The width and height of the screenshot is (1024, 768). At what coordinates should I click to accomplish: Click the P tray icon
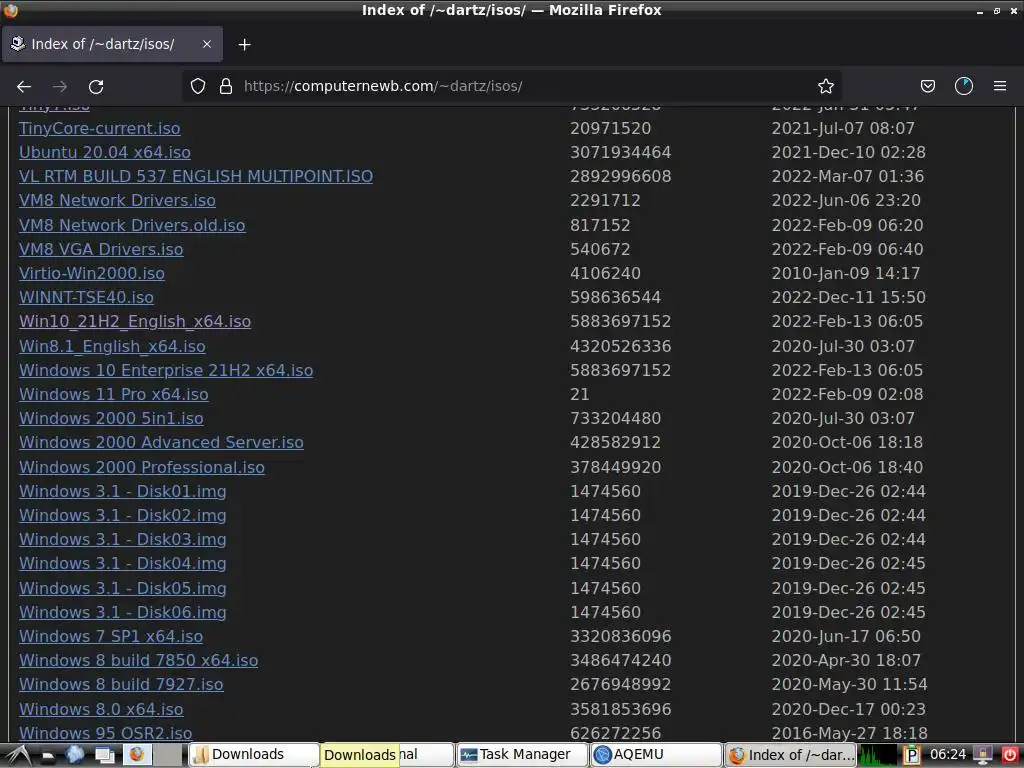point(911,756)
